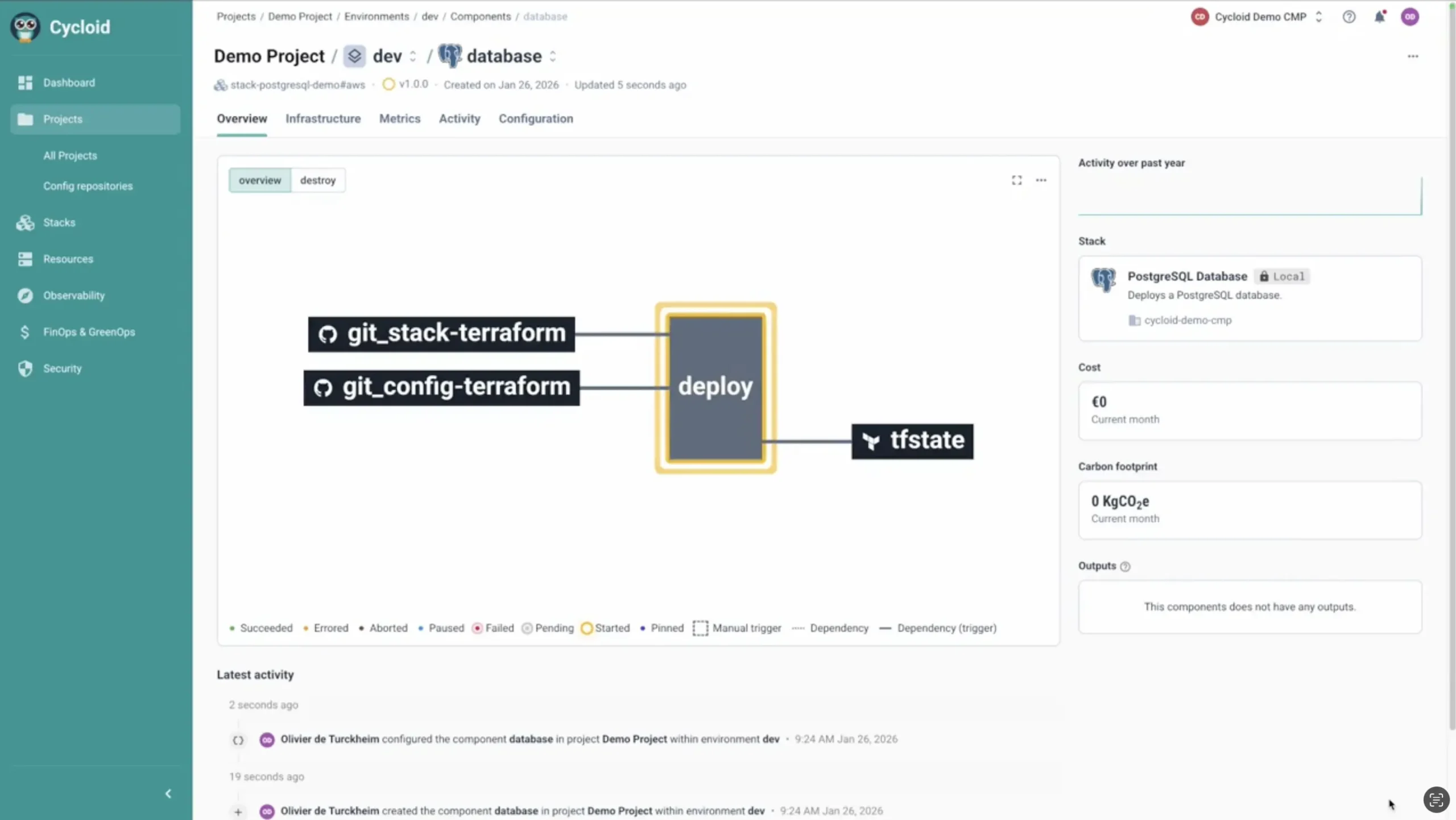Open All Projects in sidebar

(x=70, y=155)
